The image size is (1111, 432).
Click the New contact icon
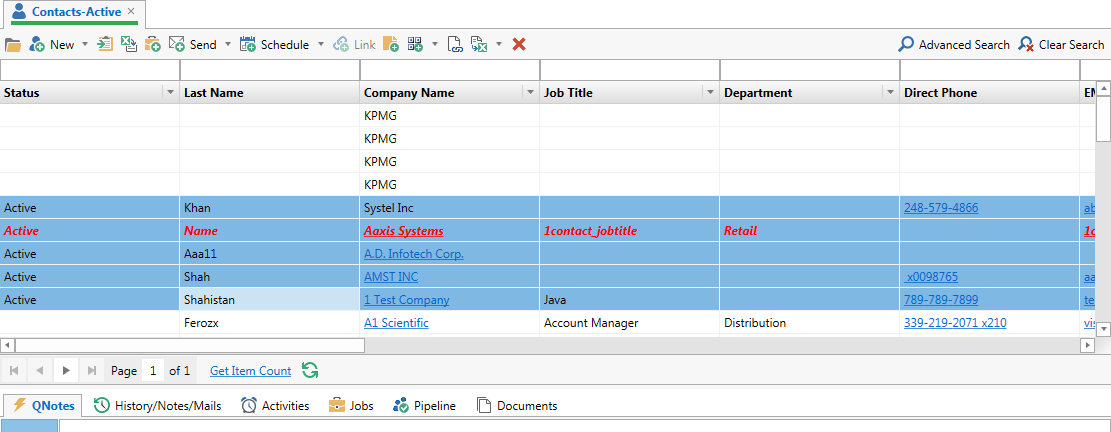37,45
